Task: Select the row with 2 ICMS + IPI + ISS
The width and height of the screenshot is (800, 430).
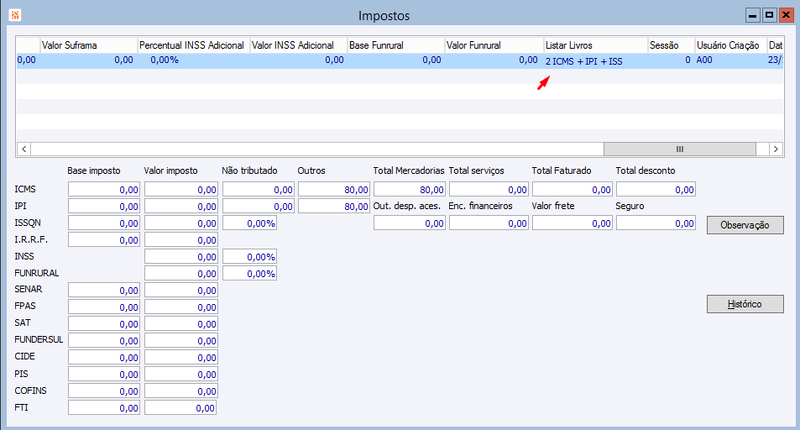Action: point(399,61)
